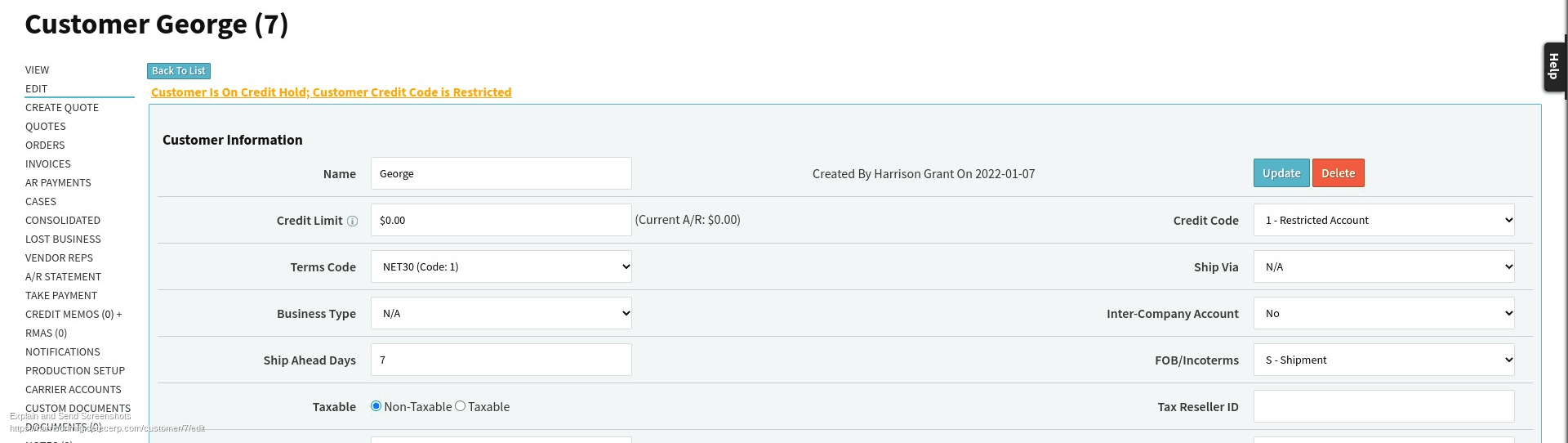Open the Credit Code dropdown

(1383, 220)
